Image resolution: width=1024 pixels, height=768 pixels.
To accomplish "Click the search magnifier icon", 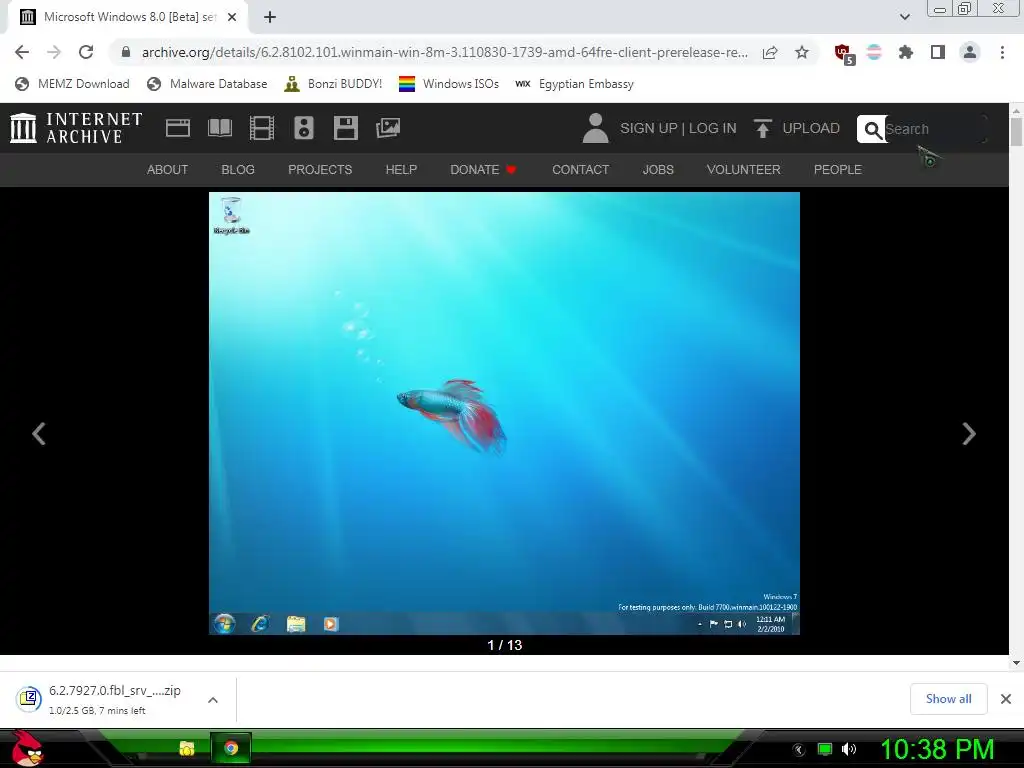I will click(872, 129).
